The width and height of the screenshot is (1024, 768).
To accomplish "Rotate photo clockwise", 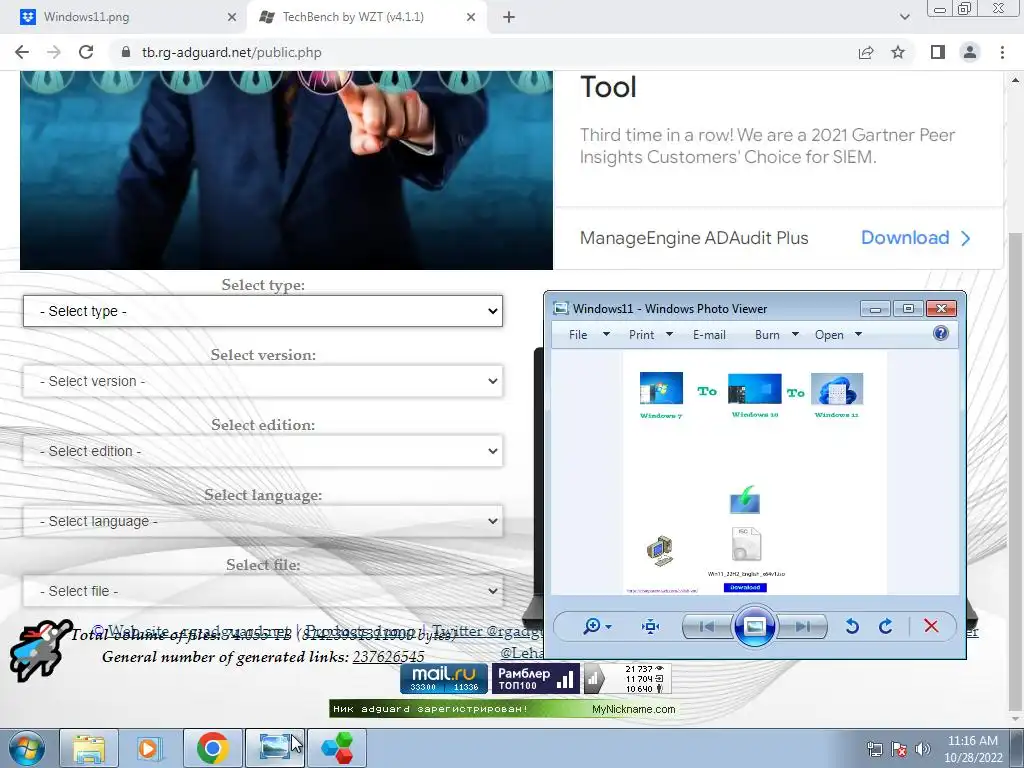I will click(886, 627).
